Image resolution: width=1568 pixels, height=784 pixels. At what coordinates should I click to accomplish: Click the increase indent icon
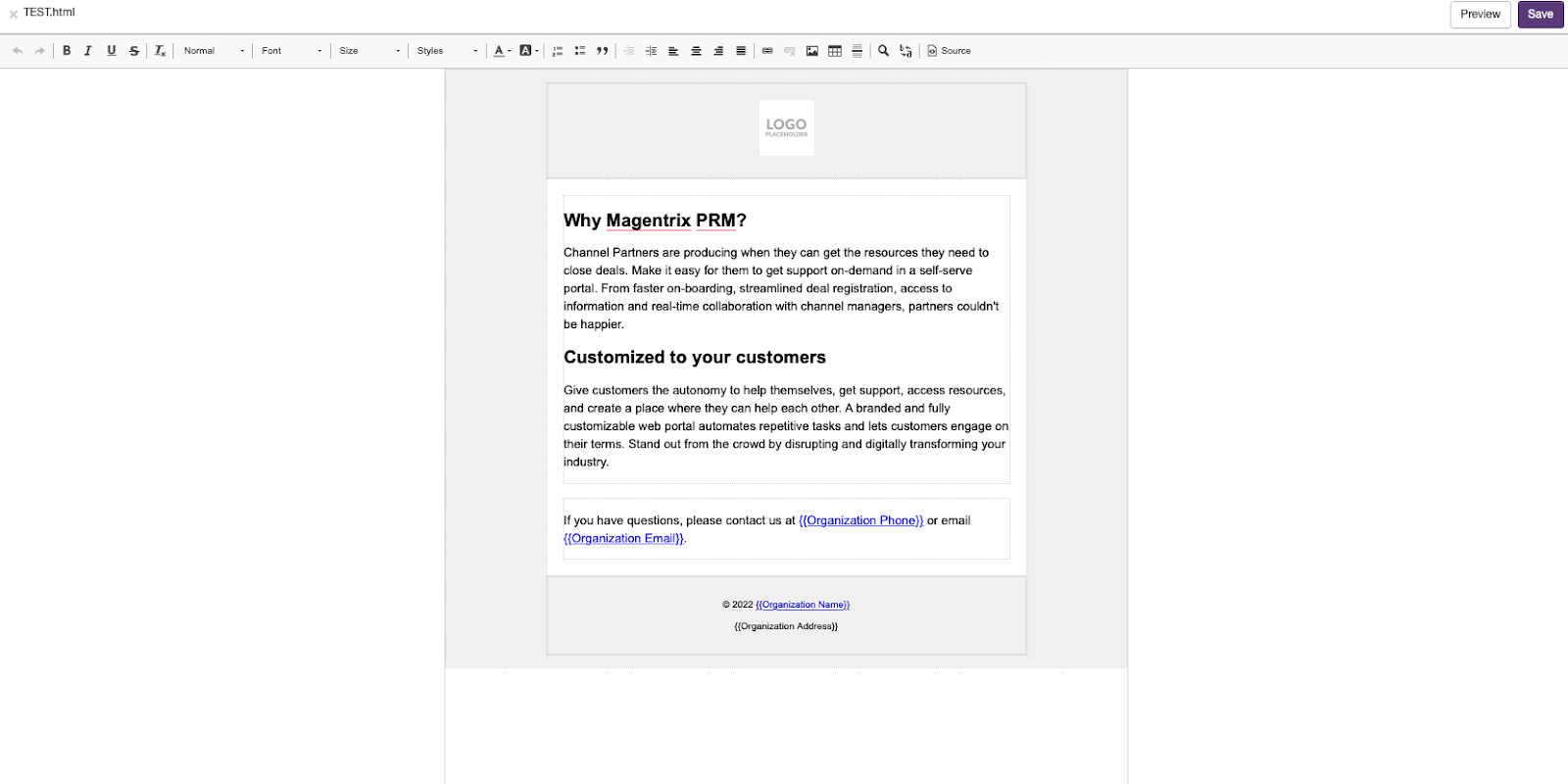pos(651,51)
